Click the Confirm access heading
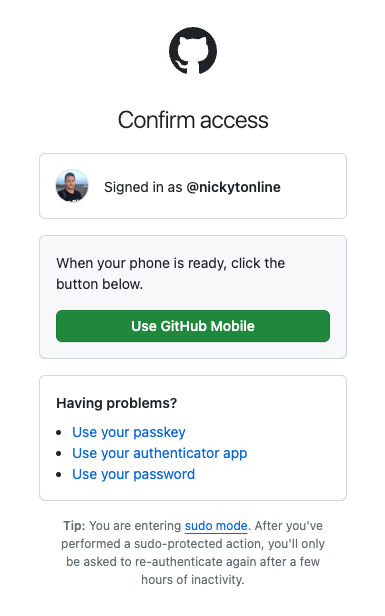 [x=193, y=120]
